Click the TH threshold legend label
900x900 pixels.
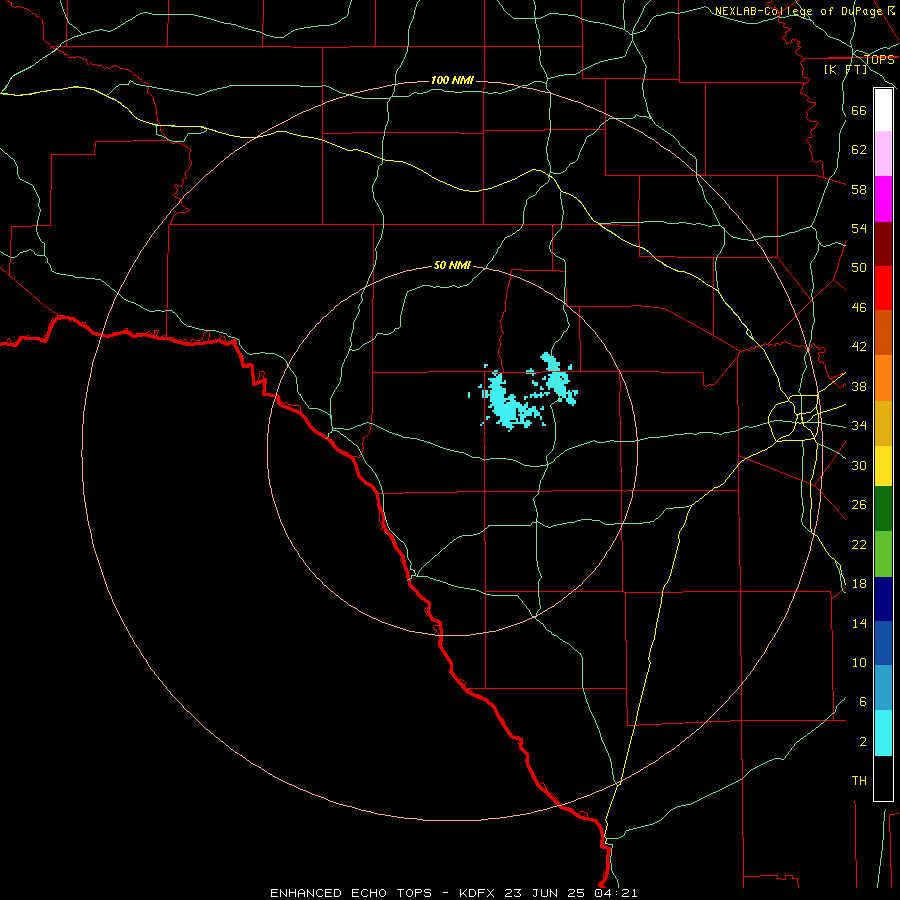point(859,781)
